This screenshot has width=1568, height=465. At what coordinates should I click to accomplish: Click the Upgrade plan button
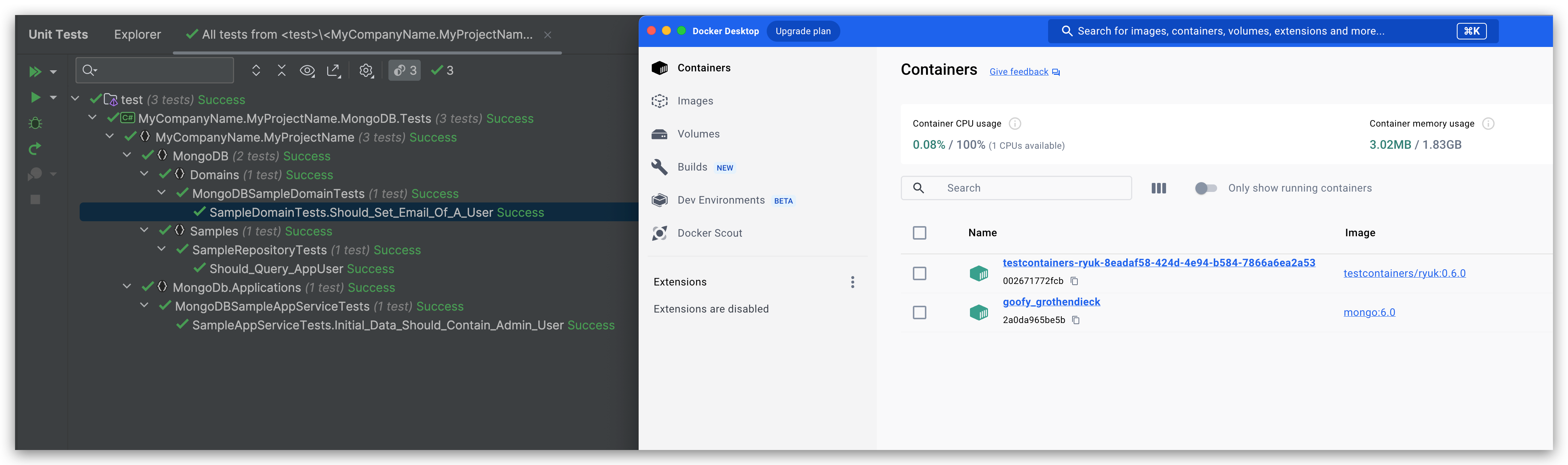(x=803, y=30)
